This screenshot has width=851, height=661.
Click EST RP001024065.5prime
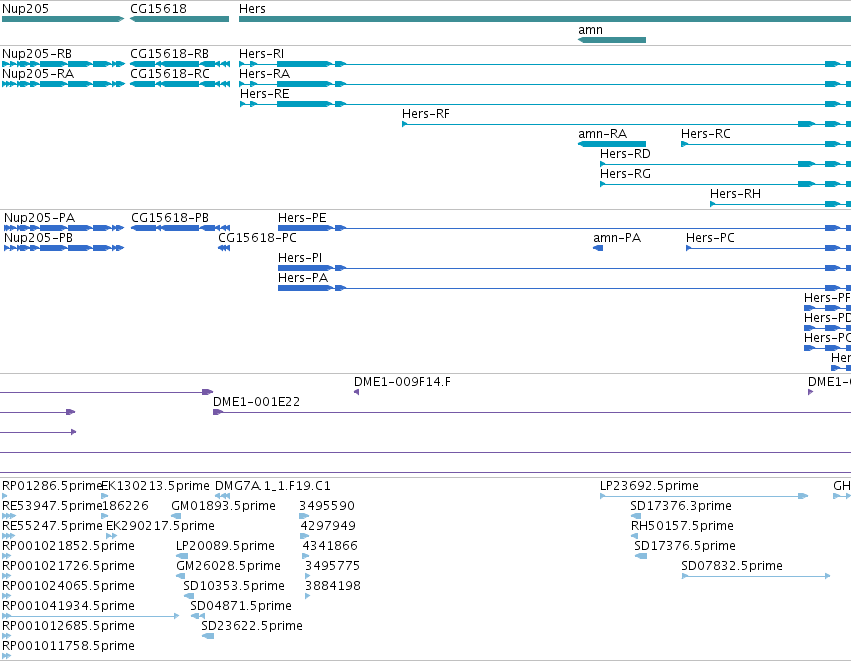[x=68, y=587]
